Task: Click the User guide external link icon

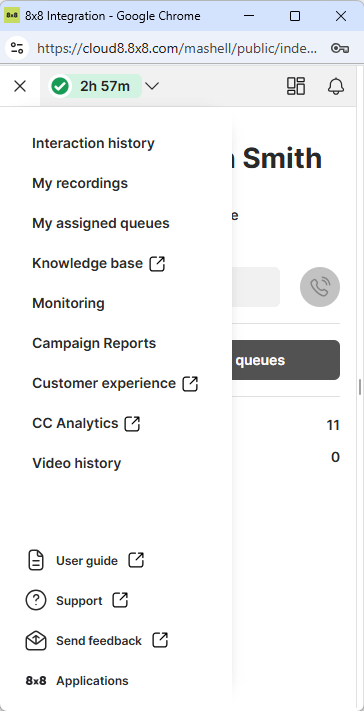Action: point(136,560)
